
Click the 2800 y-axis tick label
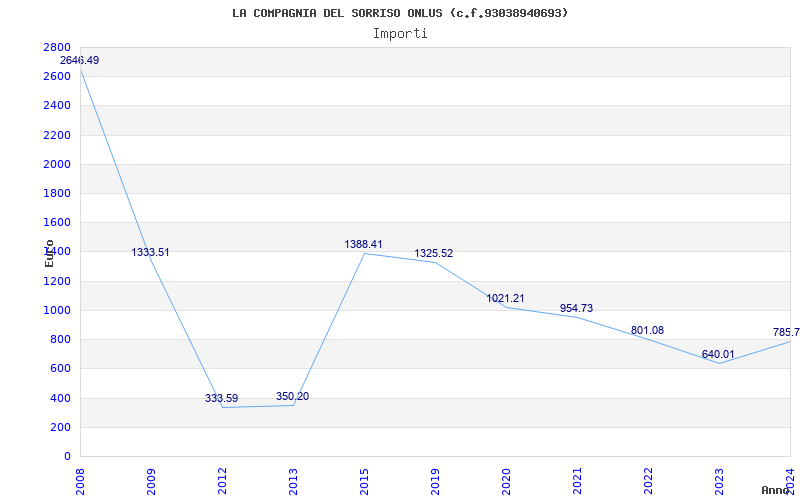(x=57, y=47)
